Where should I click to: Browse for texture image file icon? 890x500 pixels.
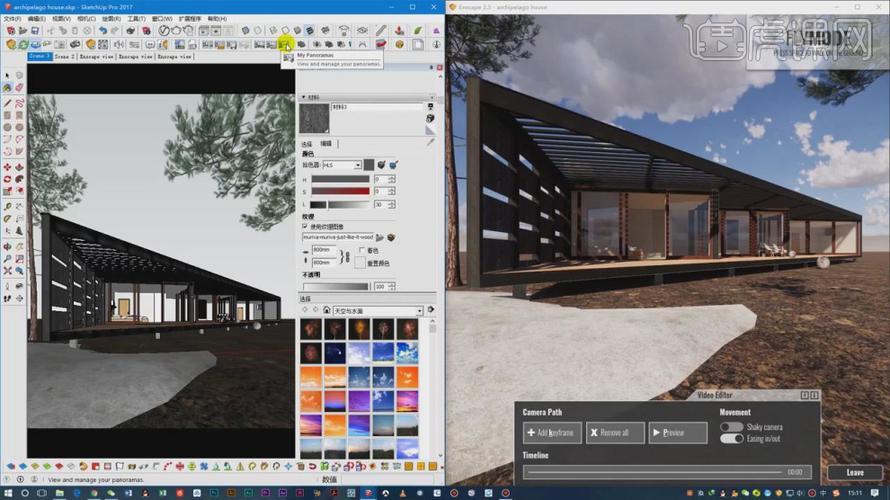380,237
